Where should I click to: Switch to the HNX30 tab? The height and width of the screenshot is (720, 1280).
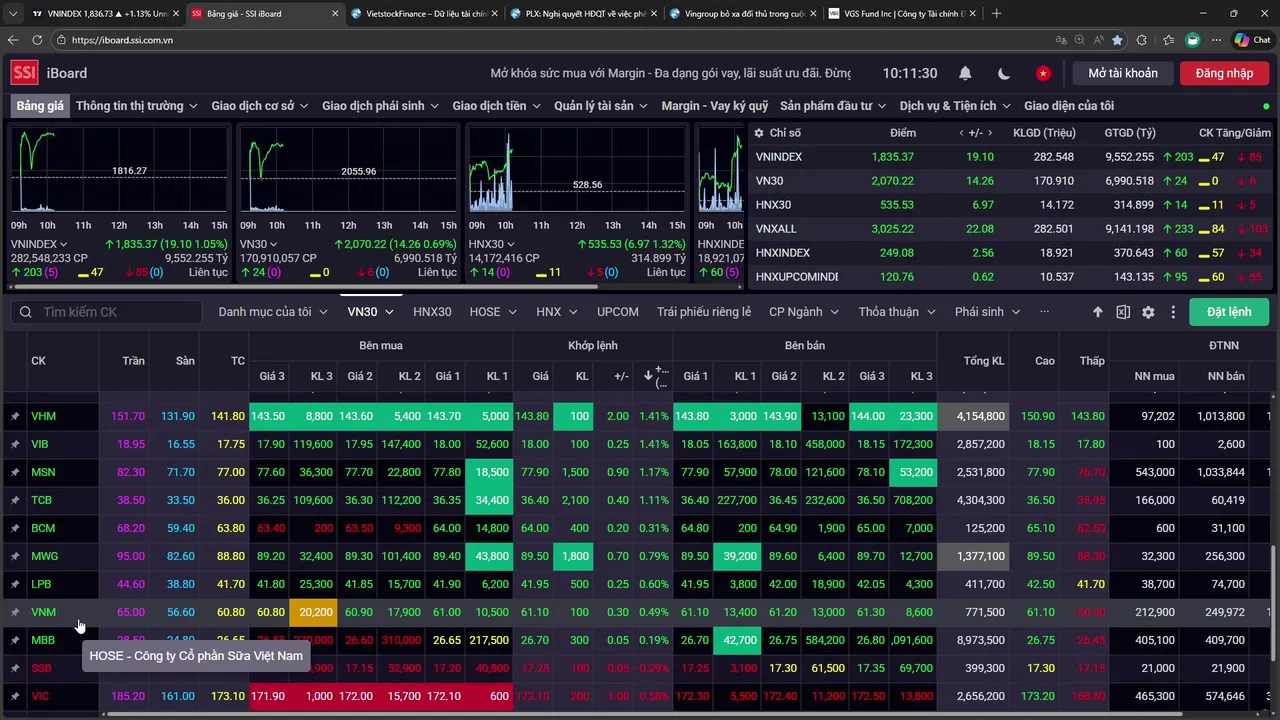tap(432, 312)
